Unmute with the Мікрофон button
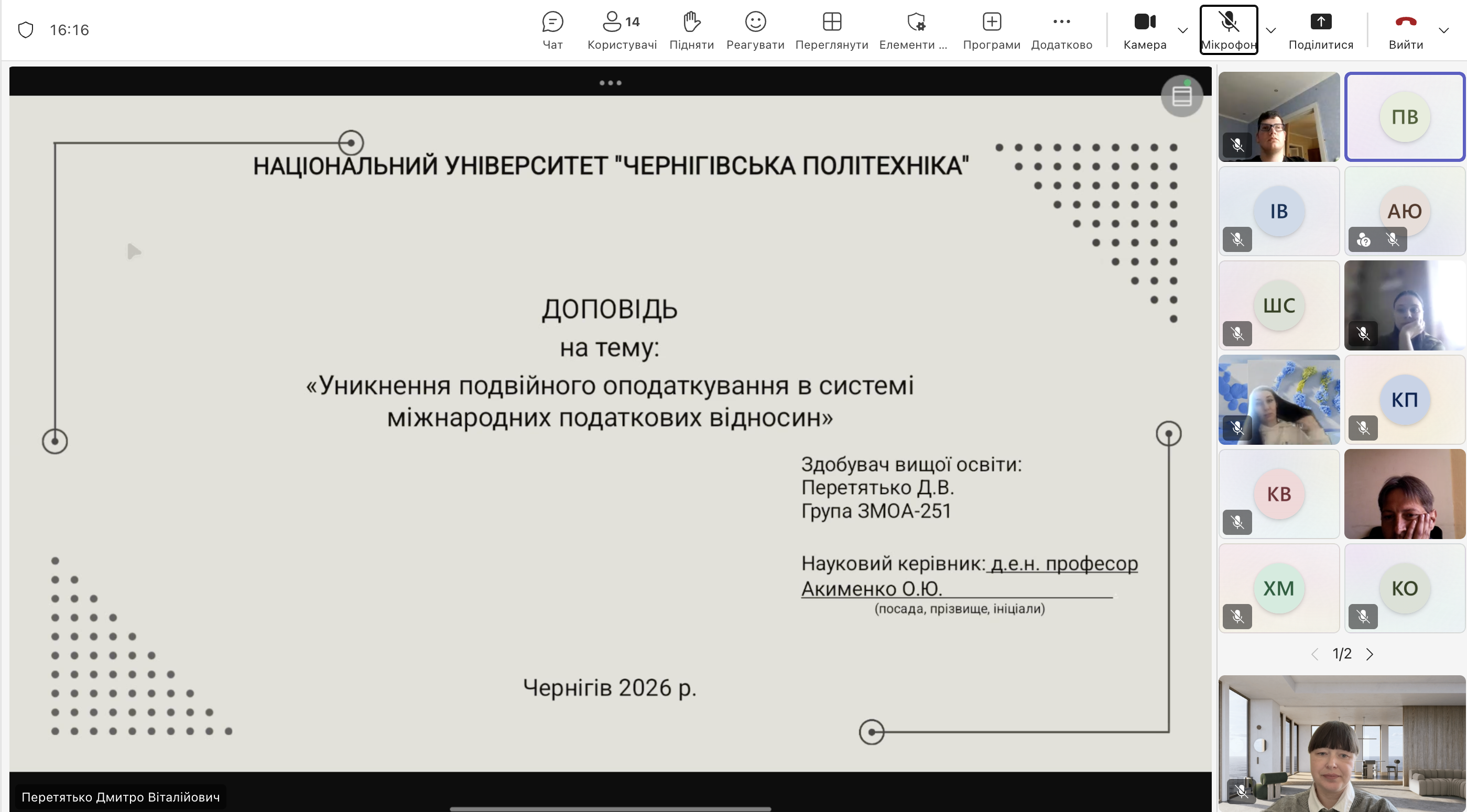The width and height of the screenshot is (1467, 812). pyautogui.click(x=1229, y=30)
